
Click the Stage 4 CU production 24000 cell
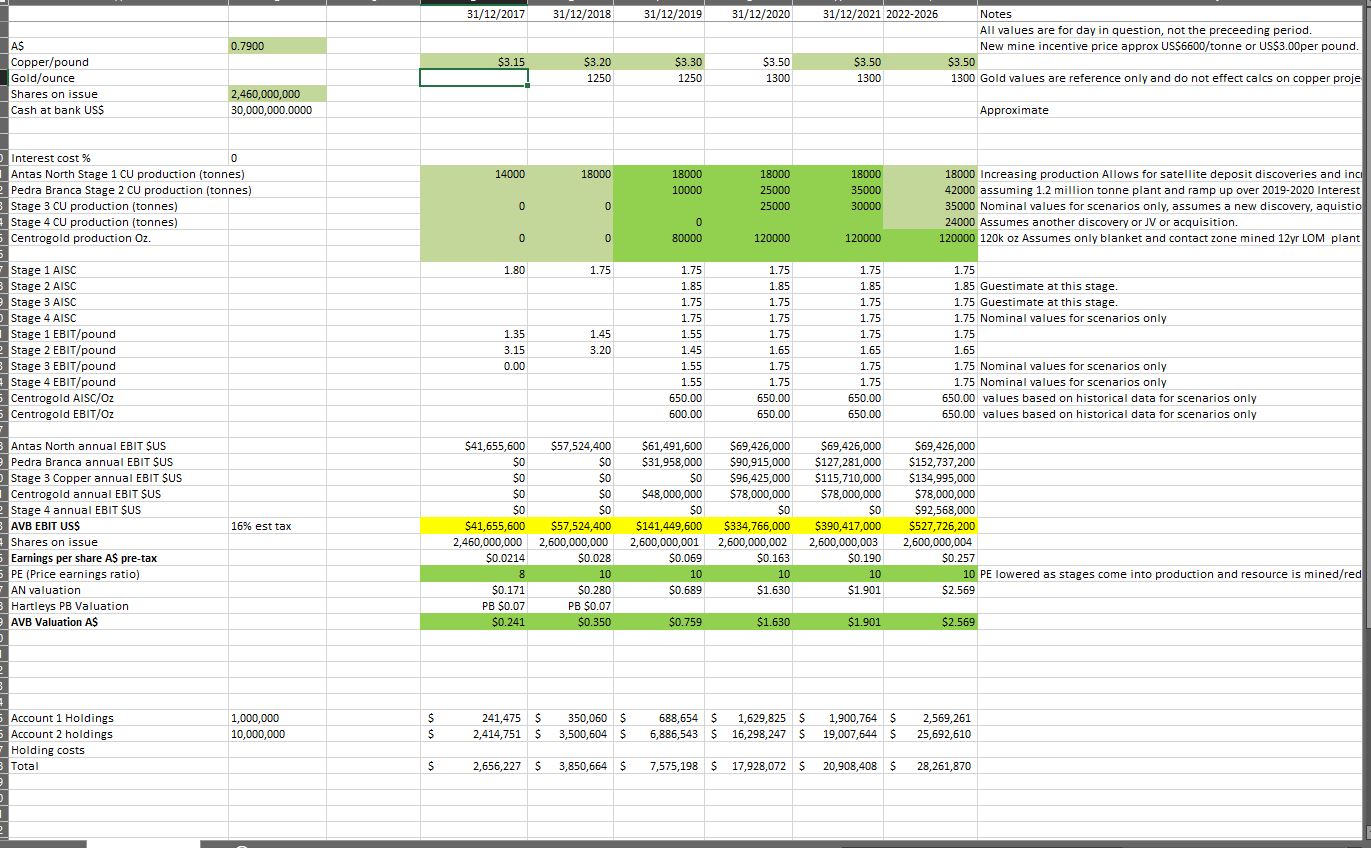pos(931,222)
